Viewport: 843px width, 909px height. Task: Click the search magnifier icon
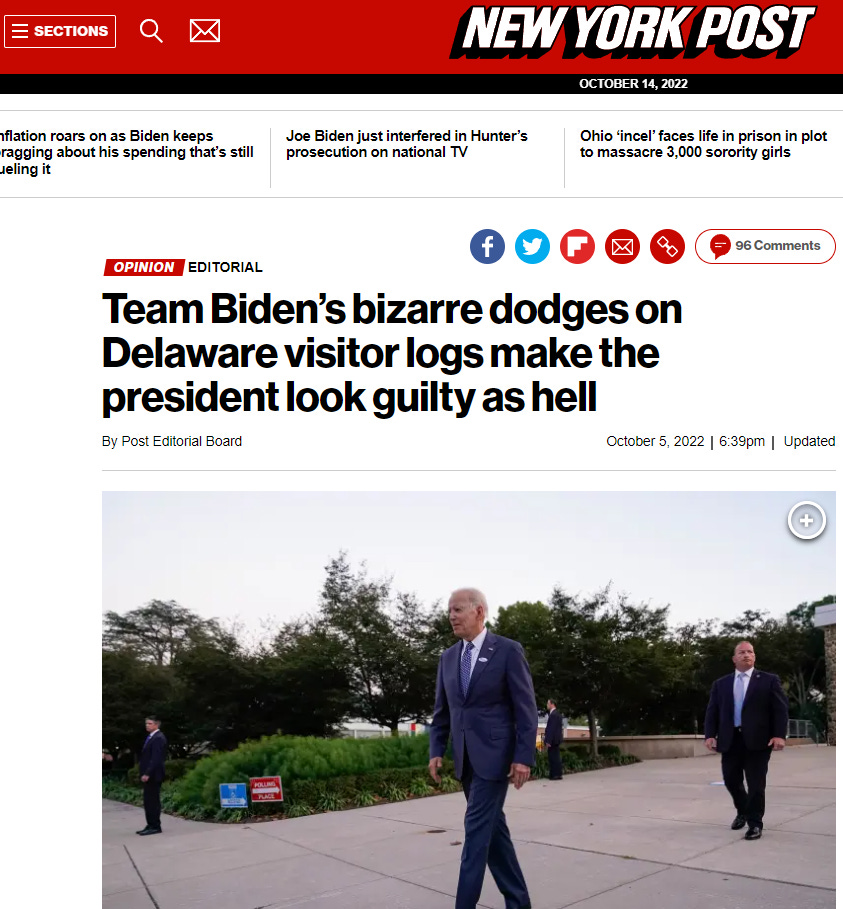(x=151, y=31)
